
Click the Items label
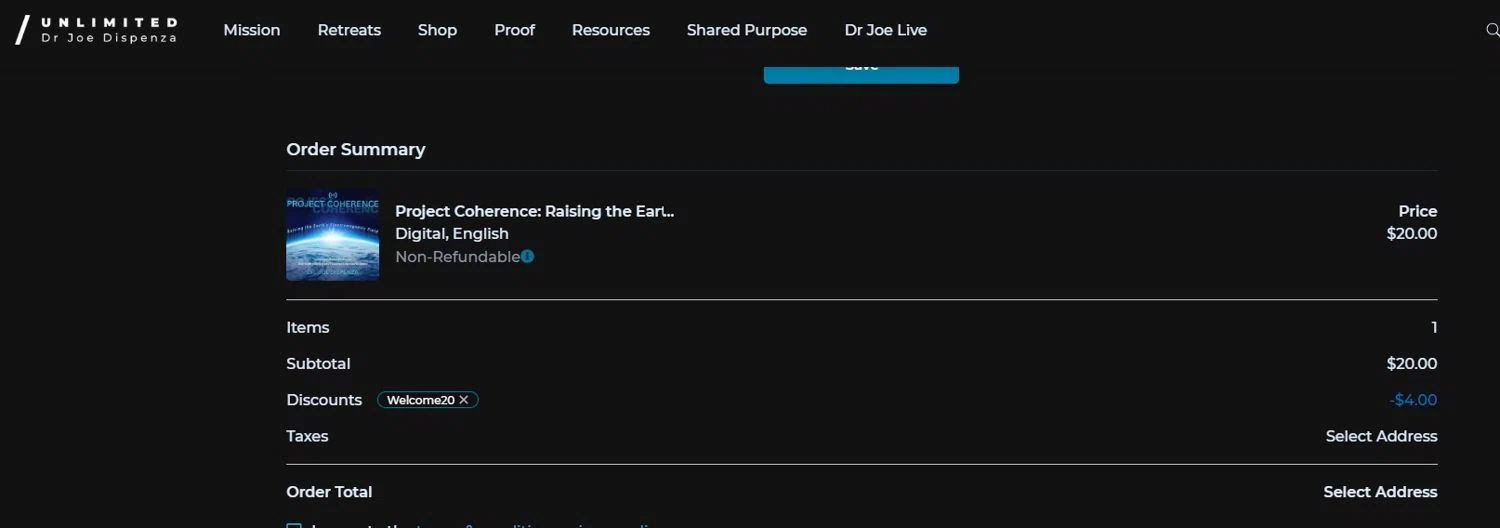click(308, 328)
